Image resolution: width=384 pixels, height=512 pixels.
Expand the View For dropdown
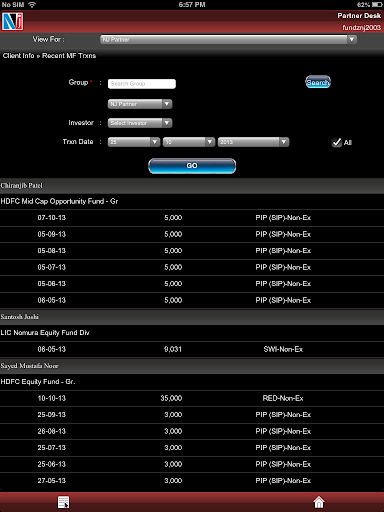pos(228,39)
